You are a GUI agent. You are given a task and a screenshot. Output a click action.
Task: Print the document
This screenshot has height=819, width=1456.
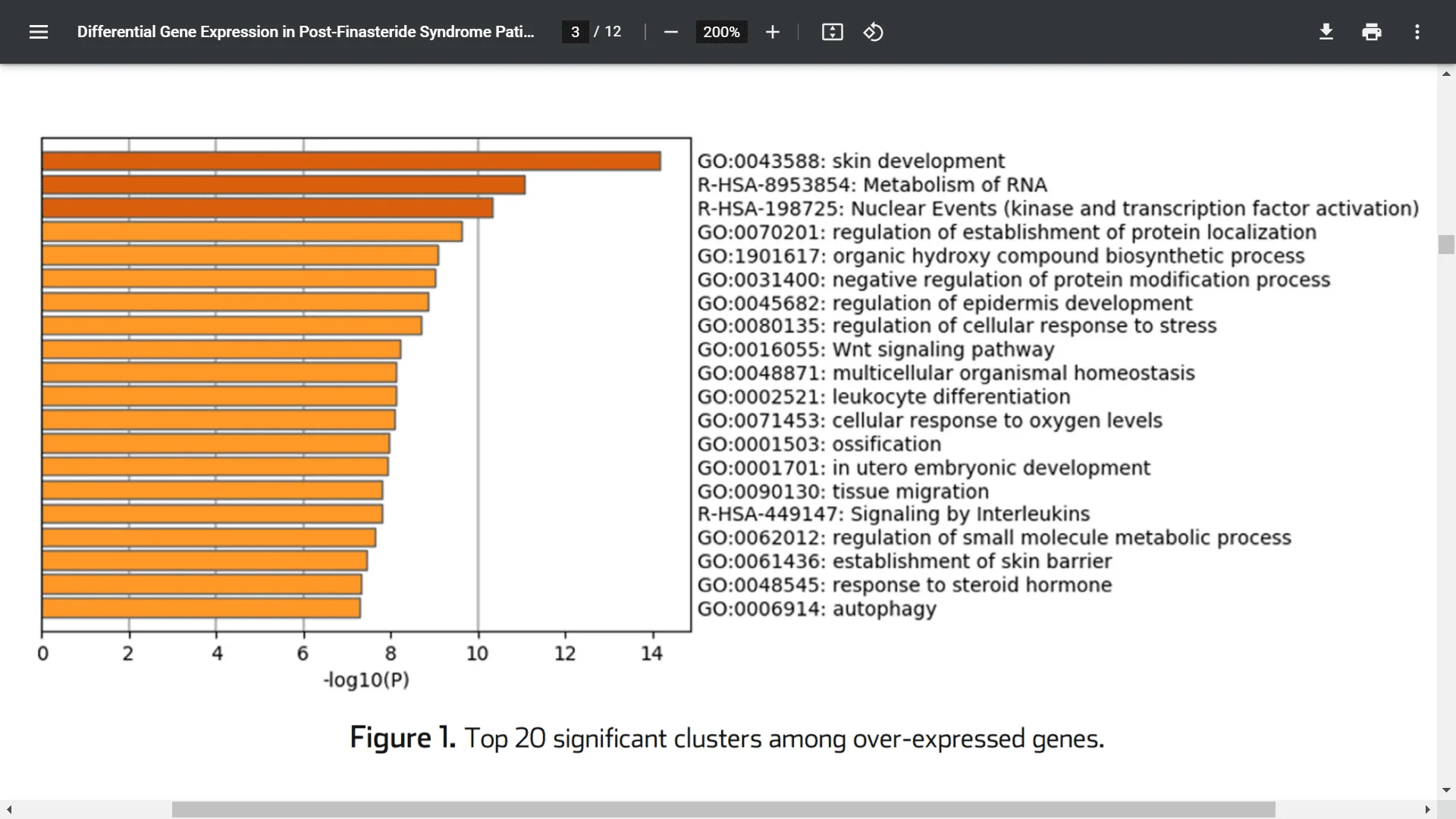(x=1371, y=32)
